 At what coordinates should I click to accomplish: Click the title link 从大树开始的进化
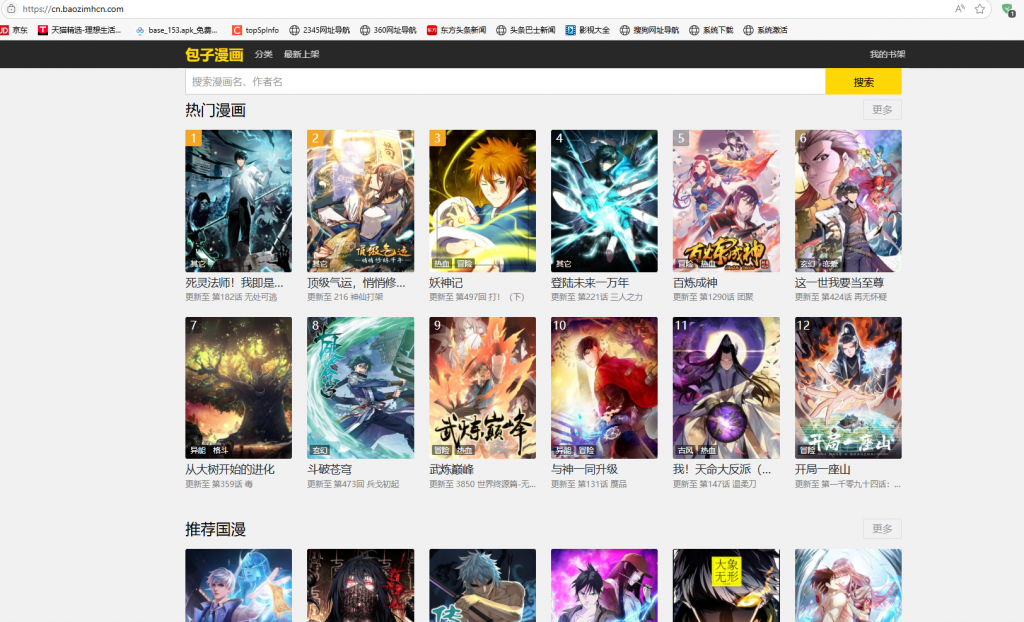click(x=230, y=470)
